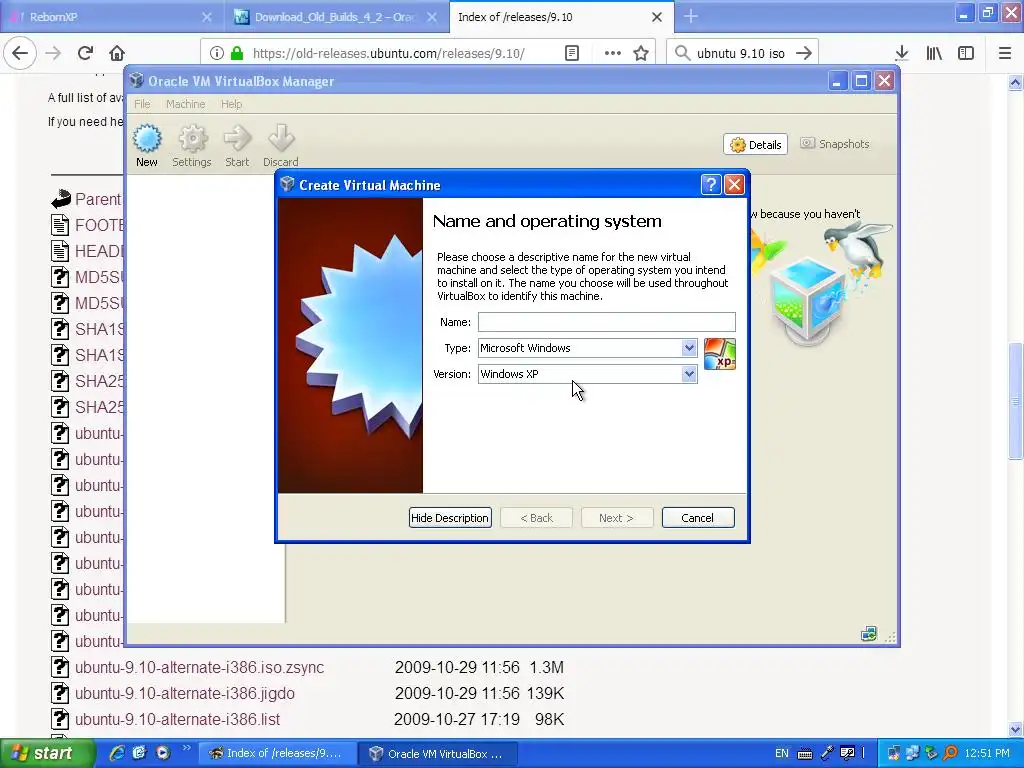
Task: Select the Details view button
Action: click(756, 144)
